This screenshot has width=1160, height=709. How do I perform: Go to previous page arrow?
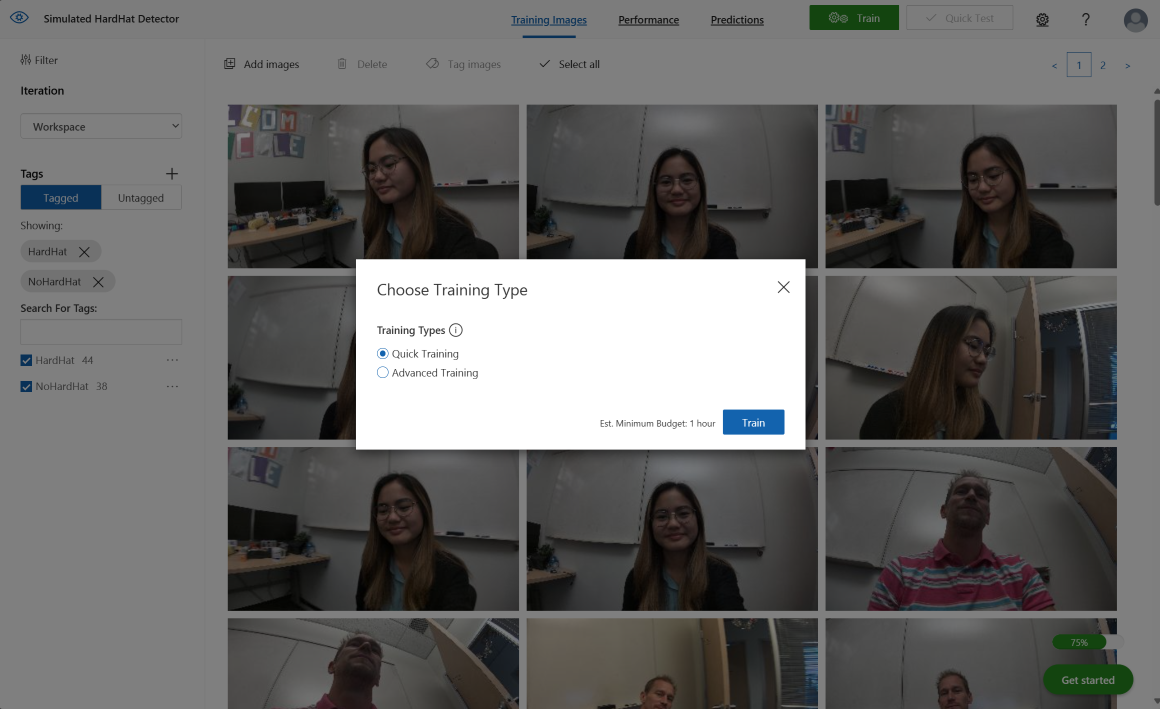click(1054, 66)
